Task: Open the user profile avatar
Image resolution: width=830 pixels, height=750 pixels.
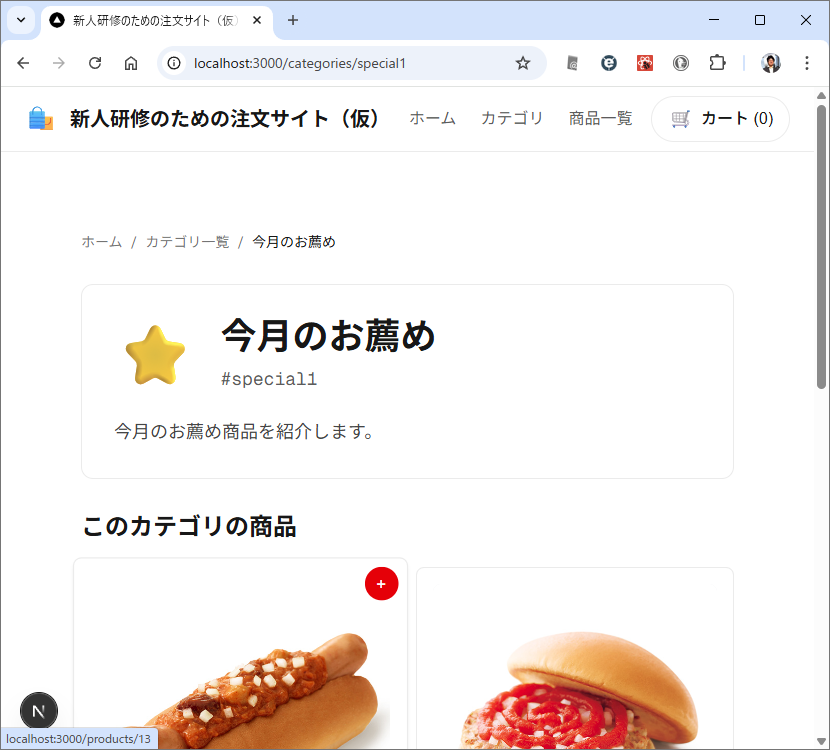Action: click(x=770, y=64)
